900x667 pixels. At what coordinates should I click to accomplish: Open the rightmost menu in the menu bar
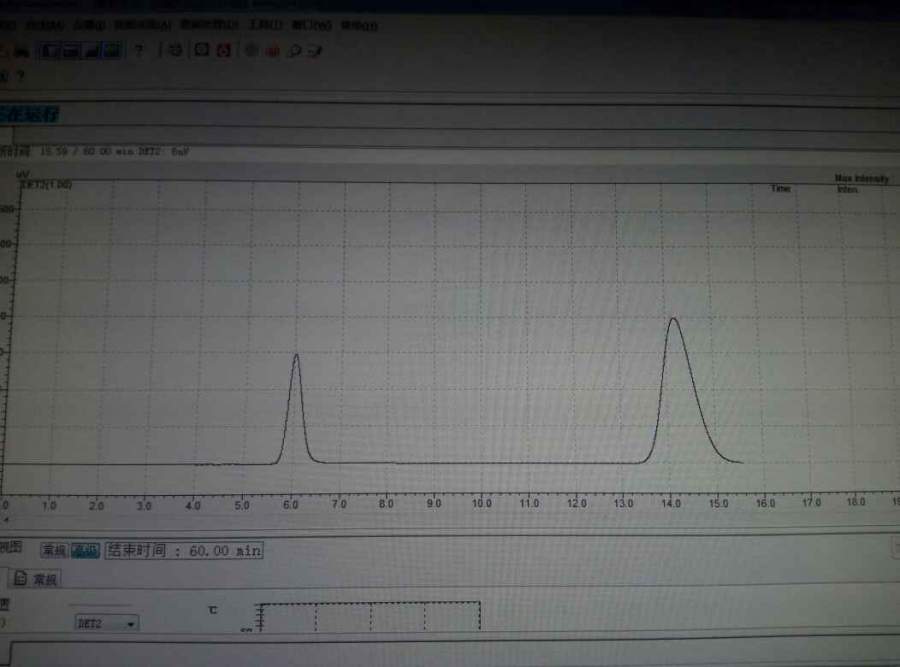tap(359, 25)
